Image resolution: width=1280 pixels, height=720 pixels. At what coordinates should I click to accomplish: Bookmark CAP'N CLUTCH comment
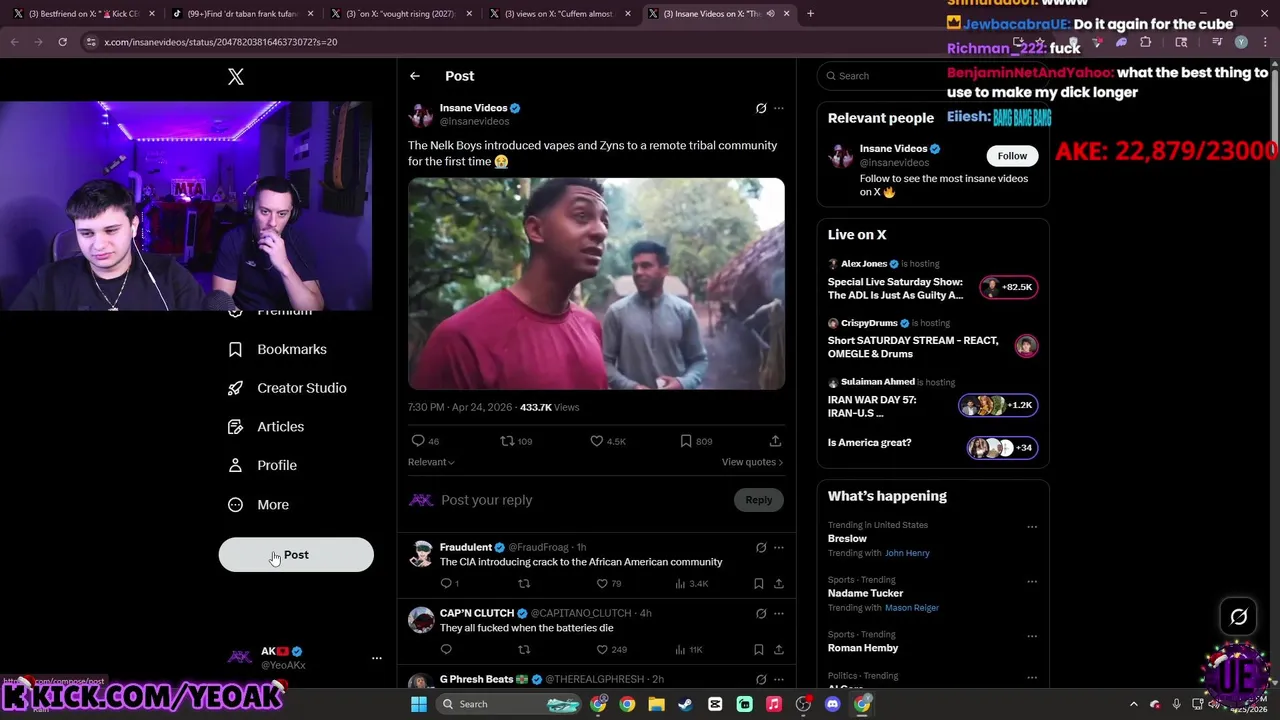pos(759,650)
